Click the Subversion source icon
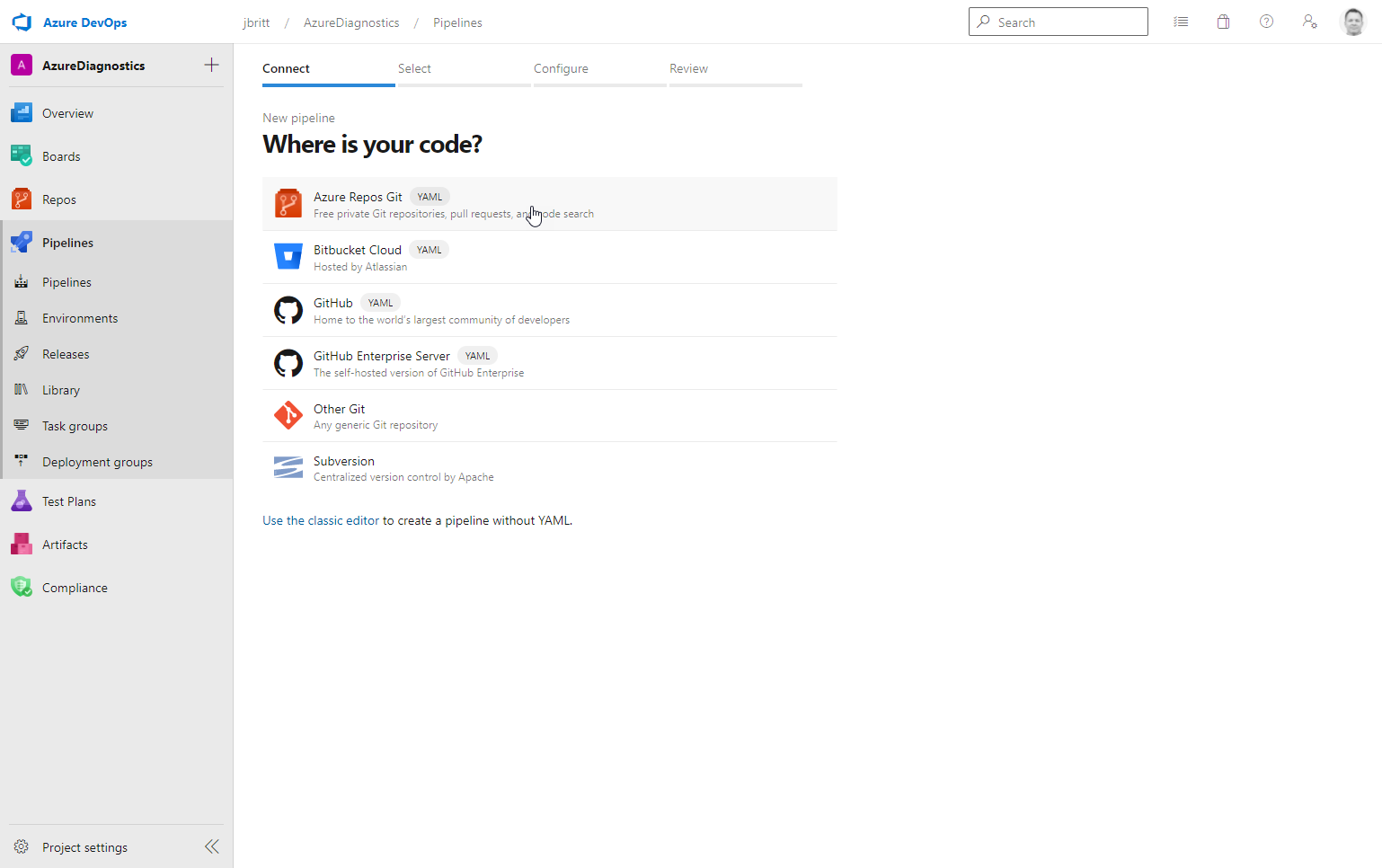This screenshot has height=868, width=1382. point(288,467)
